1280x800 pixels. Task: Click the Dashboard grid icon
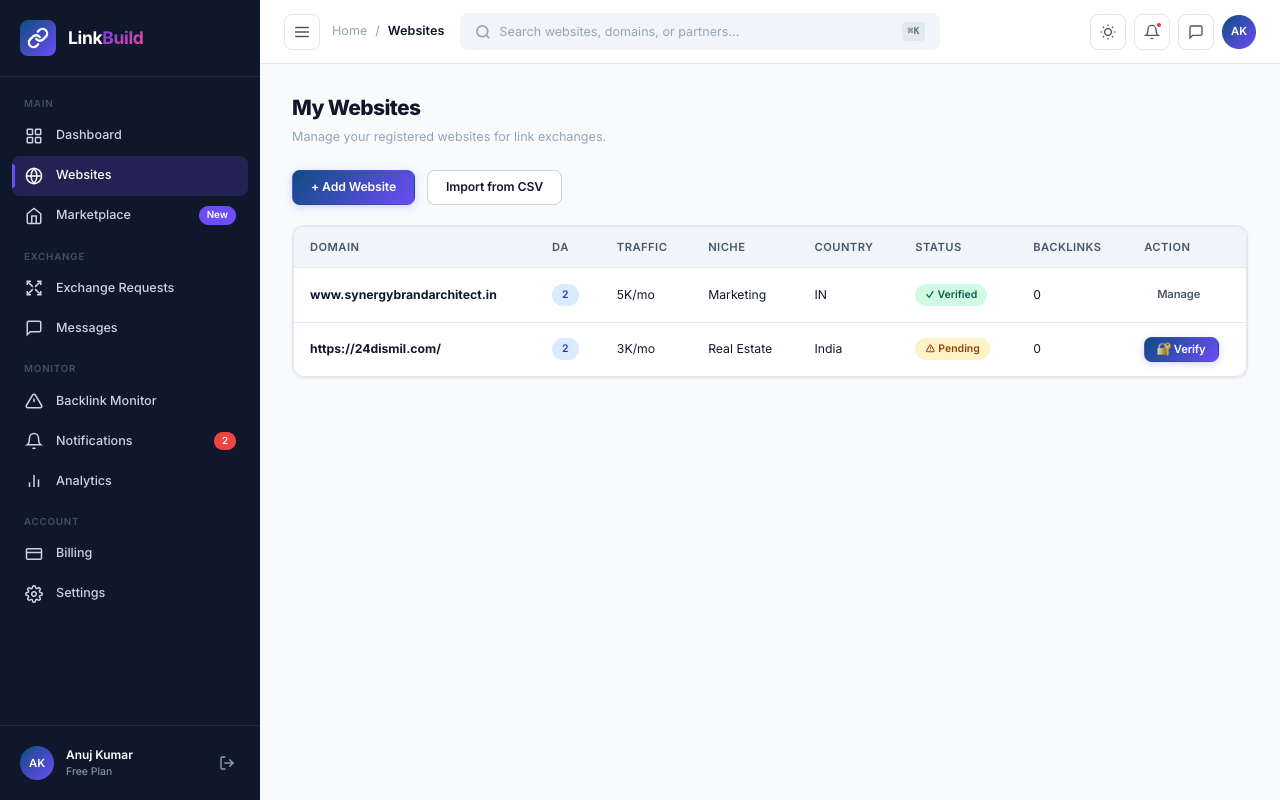tap(34, 135)
